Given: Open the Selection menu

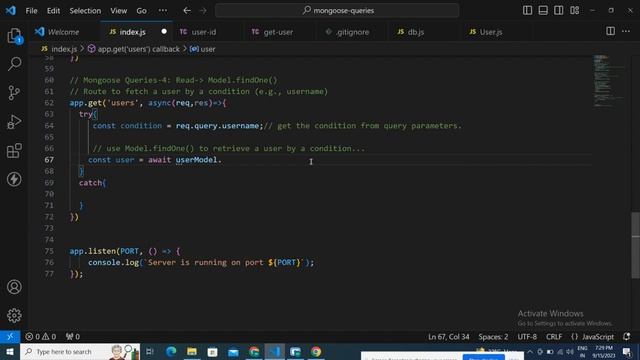Looking at the screenshot, I should (x=85, y=11).
